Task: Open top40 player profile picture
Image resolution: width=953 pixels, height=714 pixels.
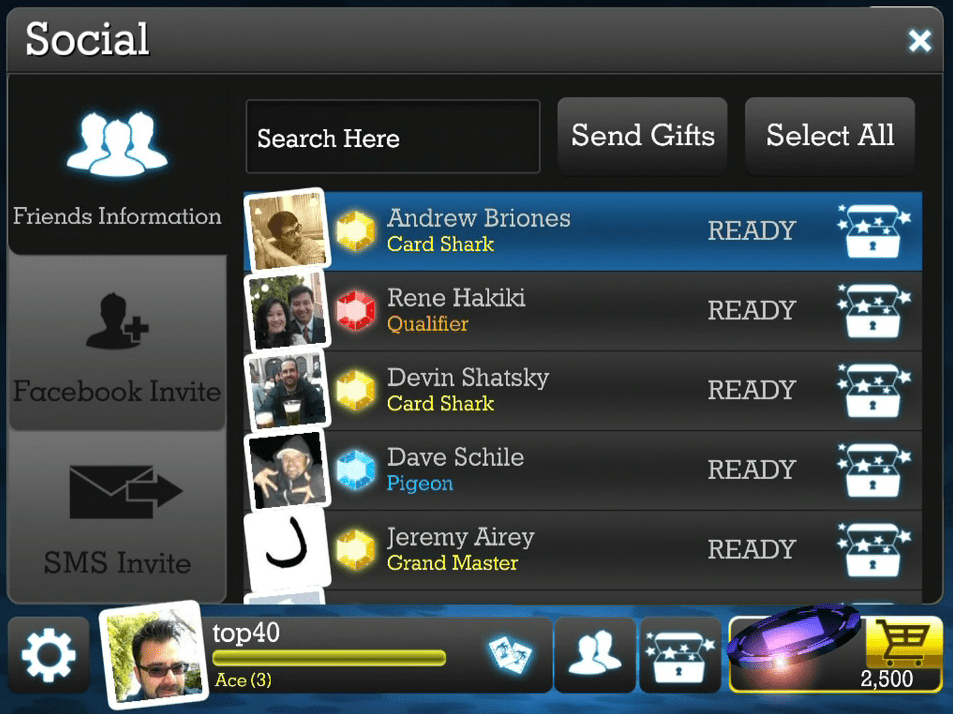Action: click(153, 655)
